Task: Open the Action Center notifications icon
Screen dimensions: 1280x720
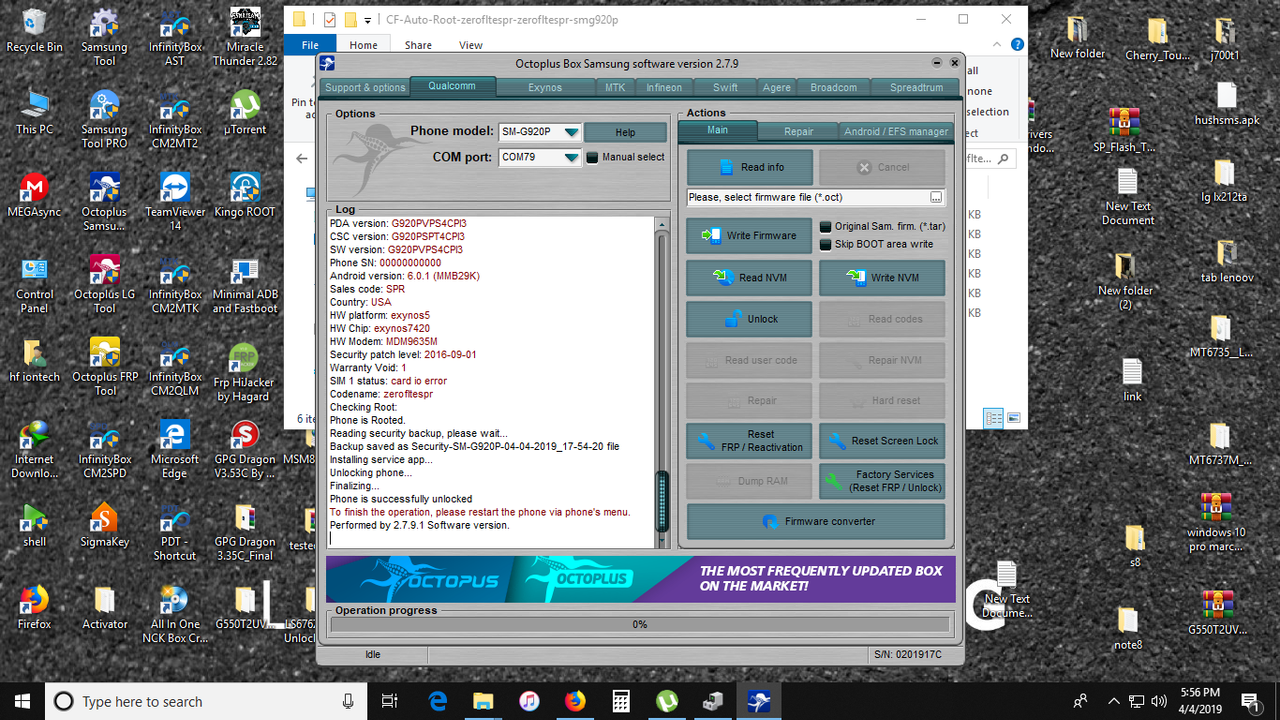Action: (x=1249, y=701)
